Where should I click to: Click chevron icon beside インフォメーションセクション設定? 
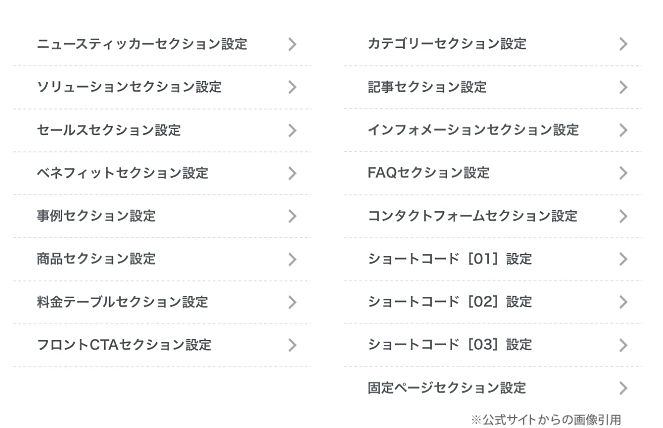tap(623, 130)
